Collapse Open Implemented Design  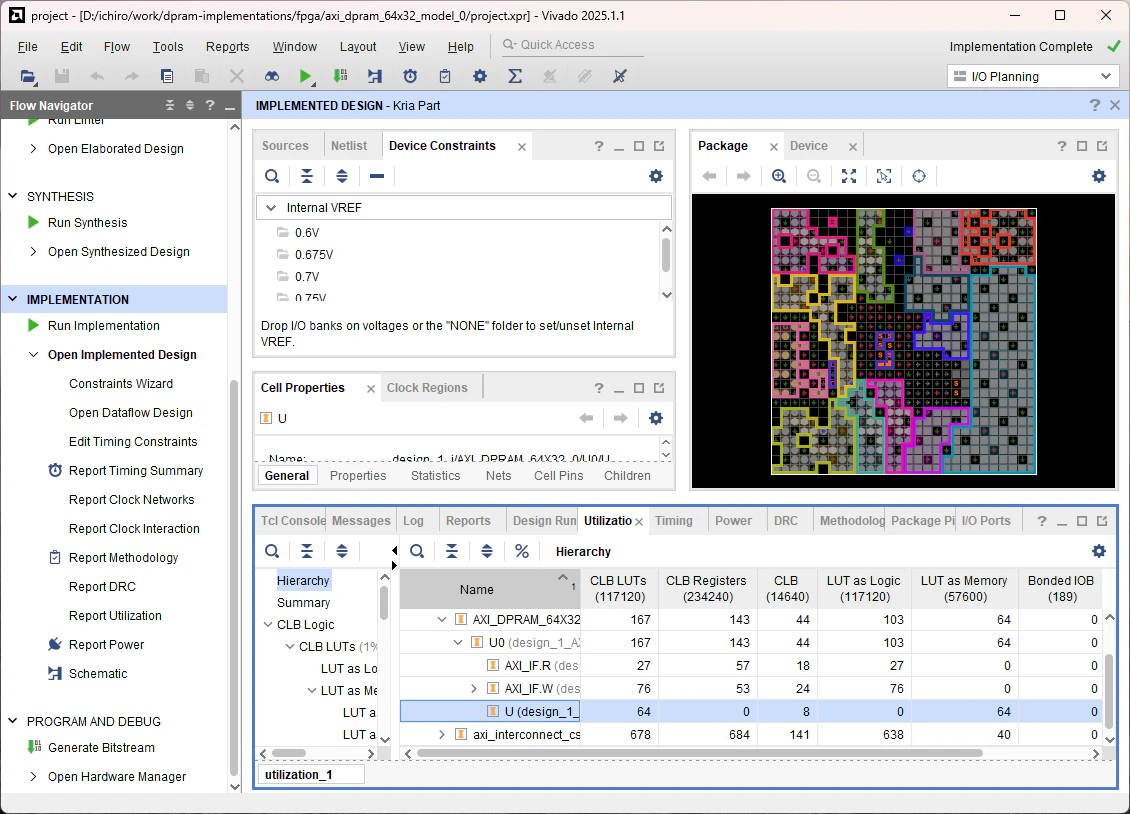33,354
